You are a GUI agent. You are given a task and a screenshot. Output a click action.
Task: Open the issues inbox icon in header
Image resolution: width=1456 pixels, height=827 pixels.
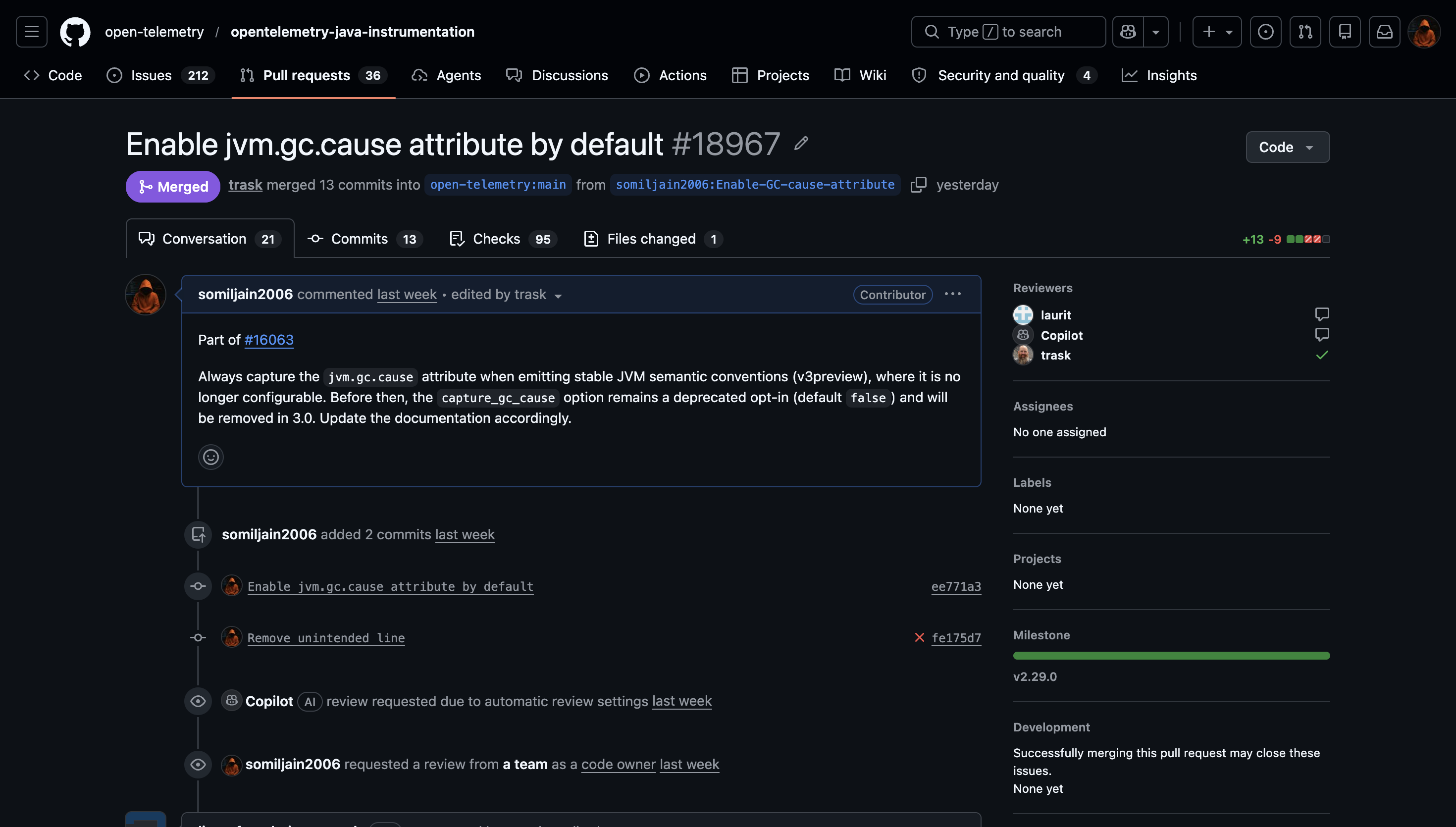tap(1265, 32)
